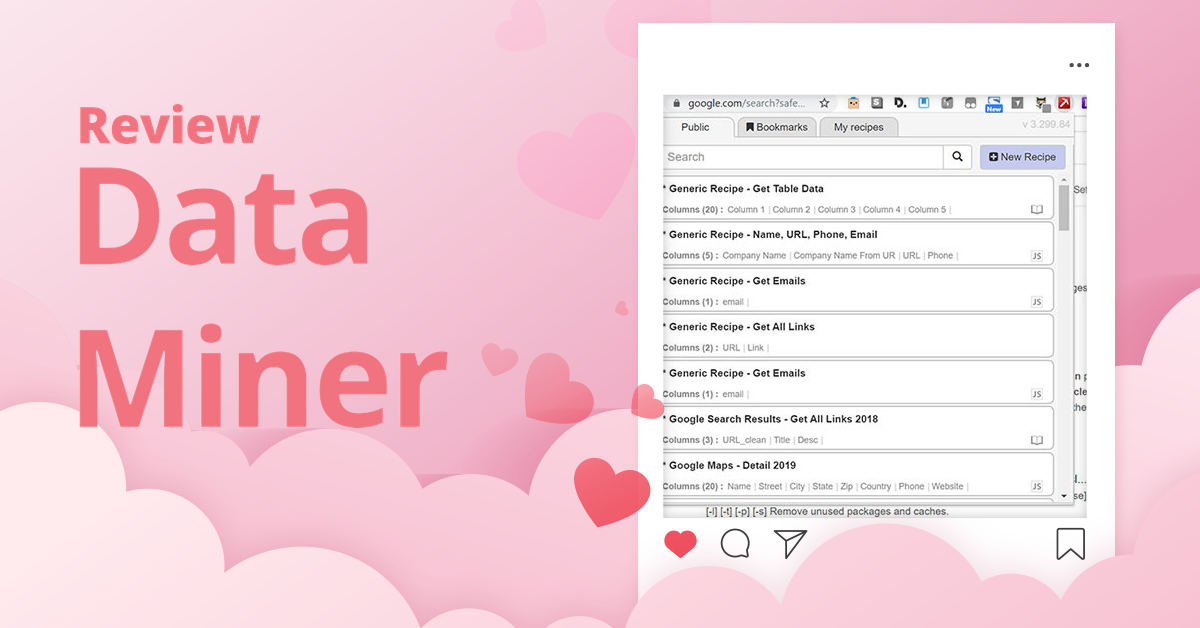Click inside the Search field

[x=800, y=157]
